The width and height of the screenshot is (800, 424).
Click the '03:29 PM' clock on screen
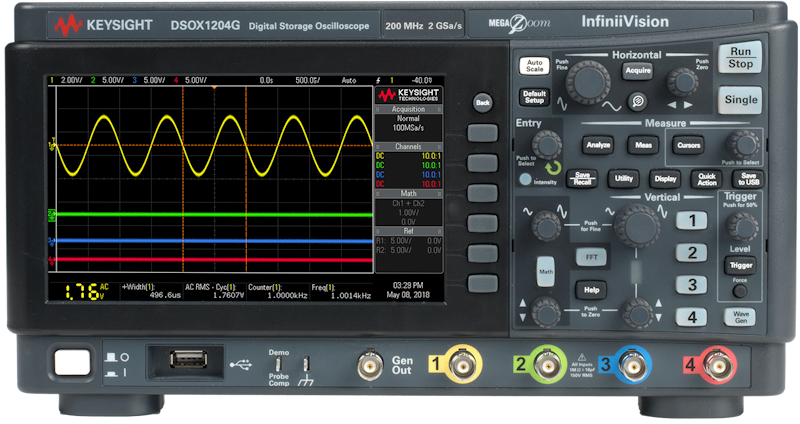pos(408,286)
